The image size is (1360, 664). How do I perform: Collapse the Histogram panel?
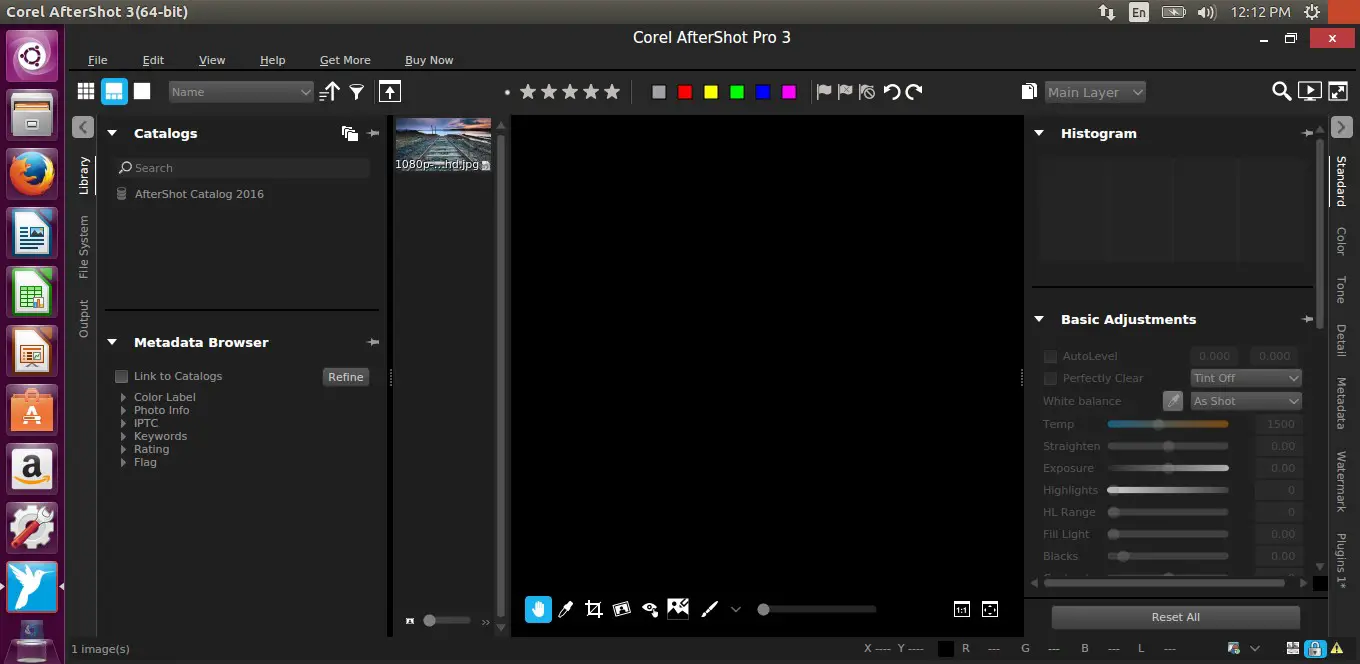(1039, 133)
